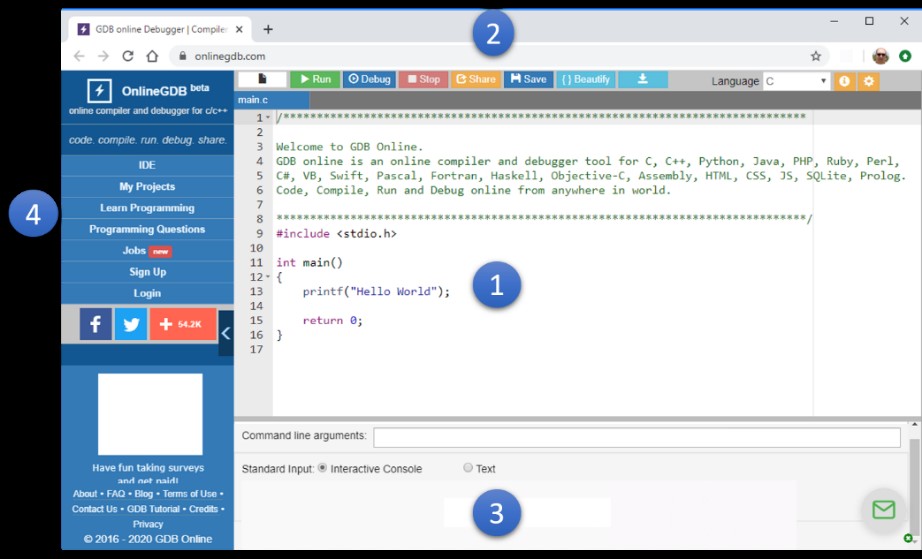The image size is (922, 559).
Task: Click the orange info icon
Action: (844, 81)
